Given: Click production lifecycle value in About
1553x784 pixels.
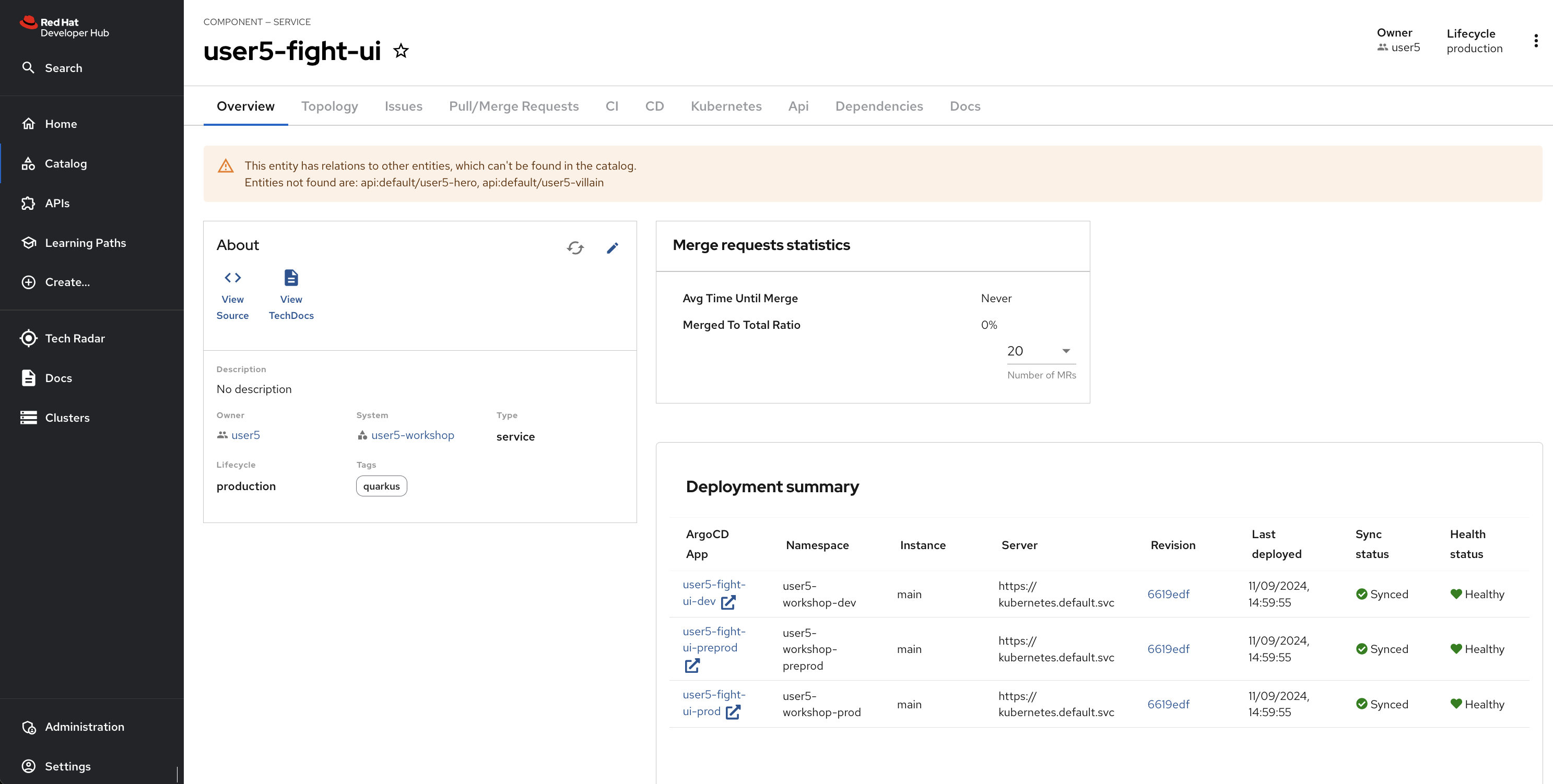Looking at the screenshot, I should pos(246,486).
